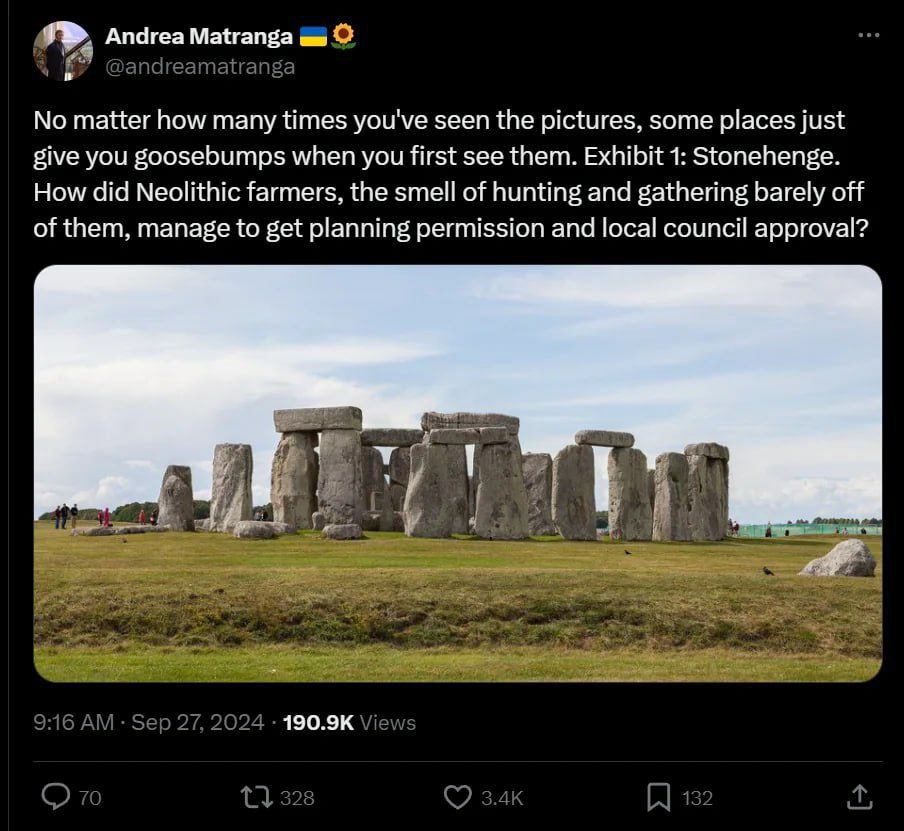Click the 328 reposts count

pyautogui.click(x=297, y=798)
